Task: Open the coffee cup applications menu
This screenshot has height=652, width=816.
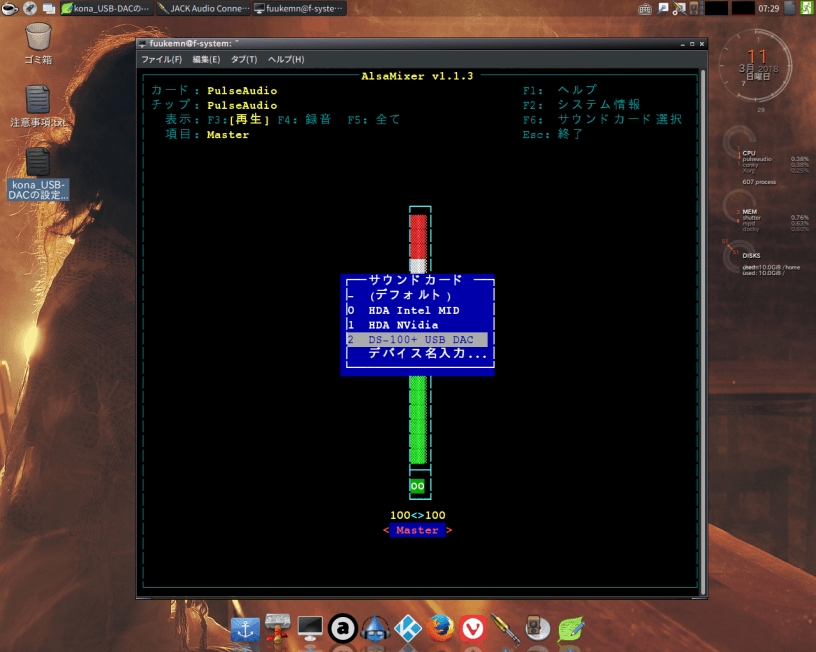Action: (9, 8)
